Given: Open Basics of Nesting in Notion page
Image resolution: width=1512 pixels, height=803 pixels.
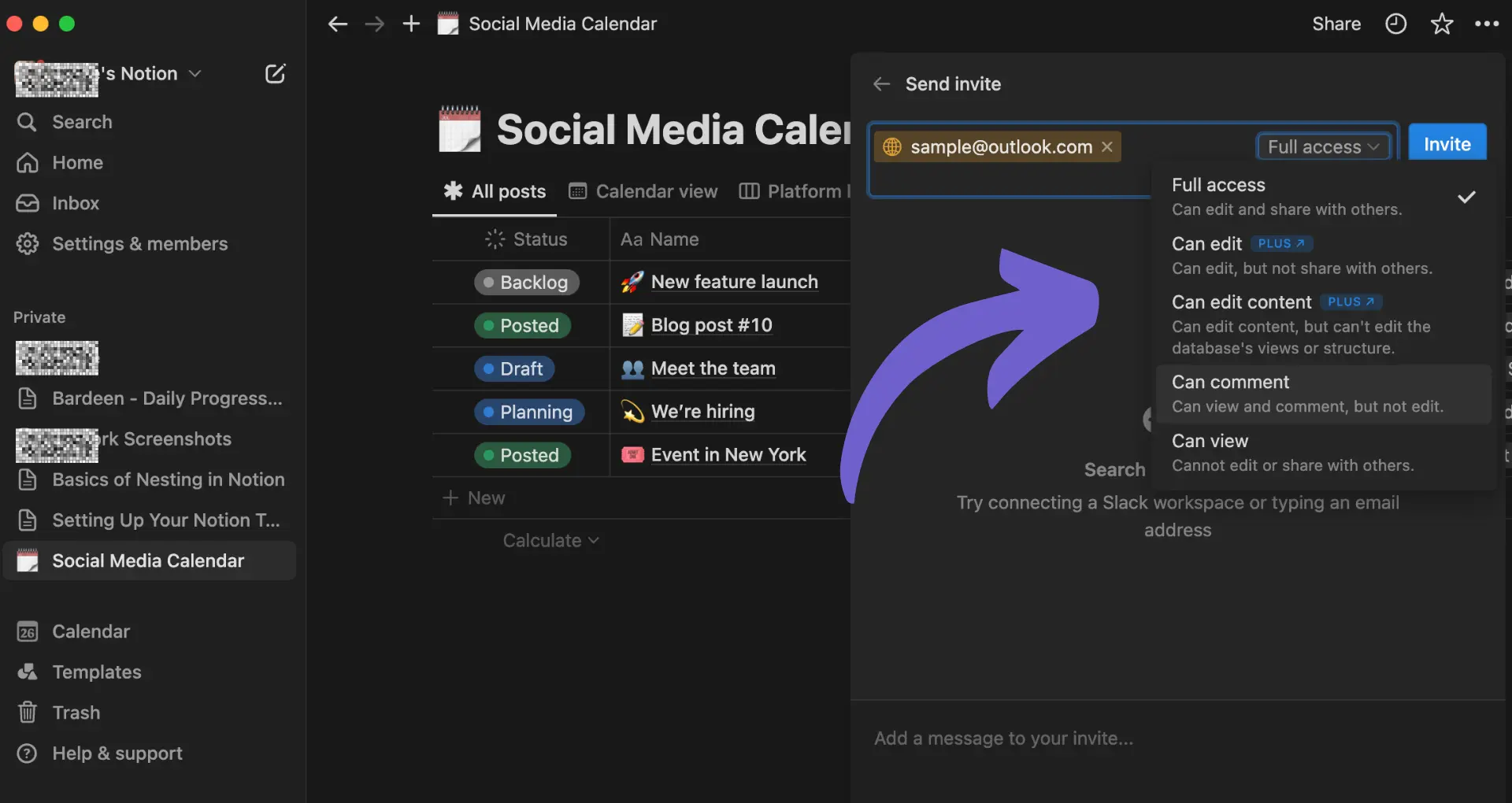Looking at the screenshot, I should pos(150,479).
